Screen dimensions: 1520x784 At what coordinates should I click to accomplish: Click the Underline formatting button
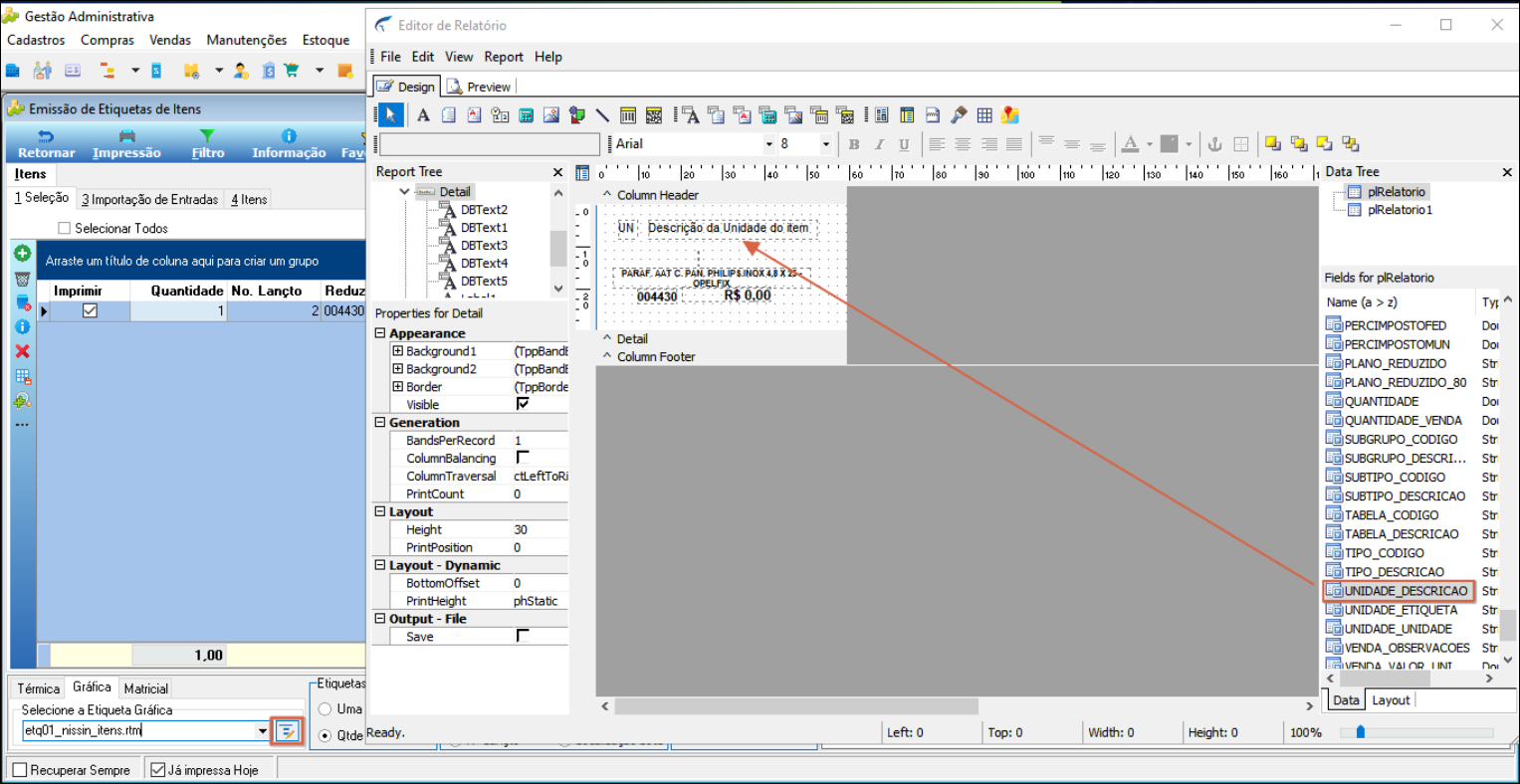click(x=904, y=144)
